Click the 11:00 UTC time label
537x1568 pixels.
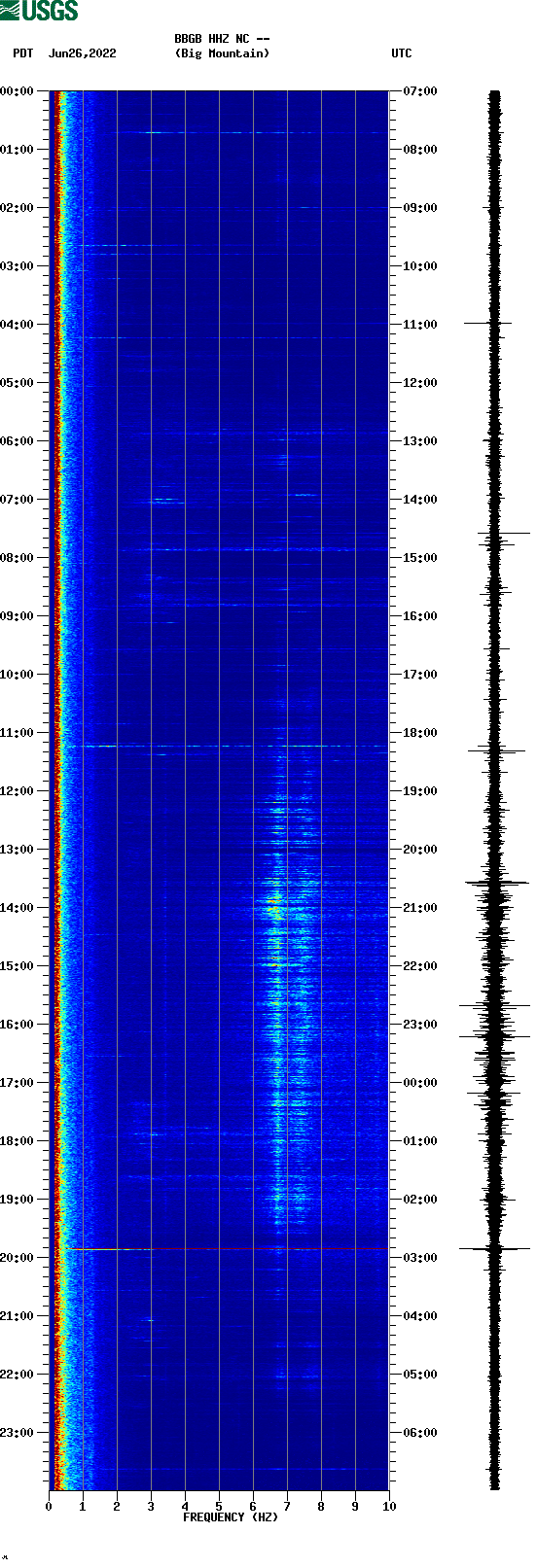point(420,325)
